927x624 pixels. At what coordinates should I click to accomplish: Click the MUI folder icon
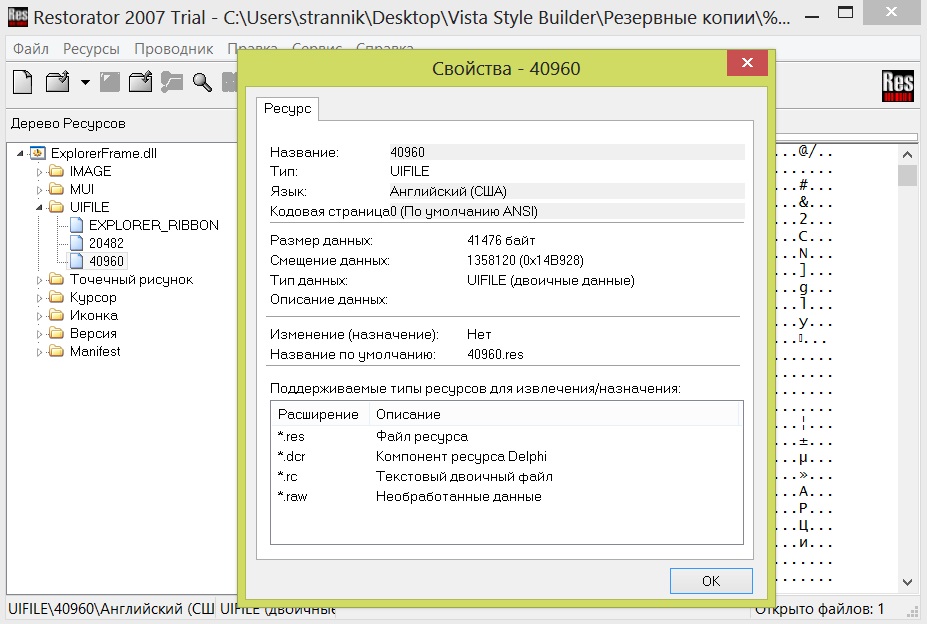[56, 189]
